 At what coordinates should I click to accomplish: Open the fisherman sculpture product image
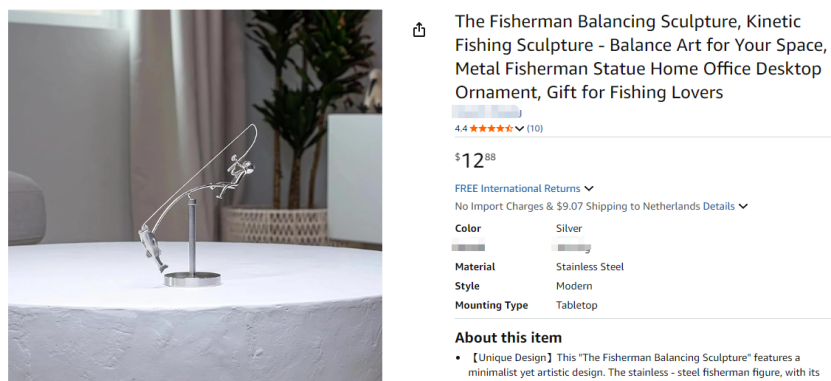[x=195, y=195]
